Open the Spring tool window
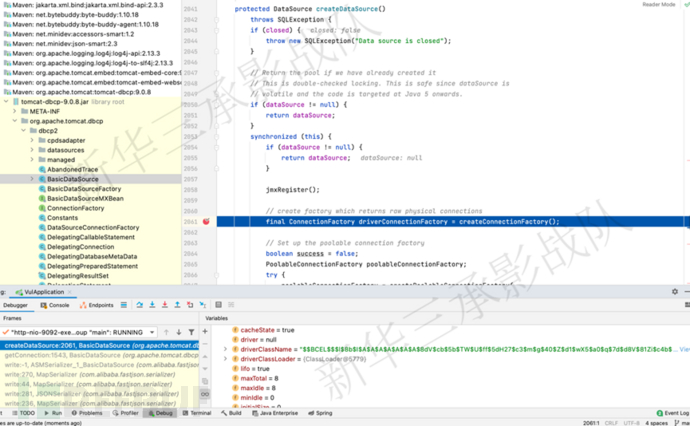The image size is (690, 426). 324,412
